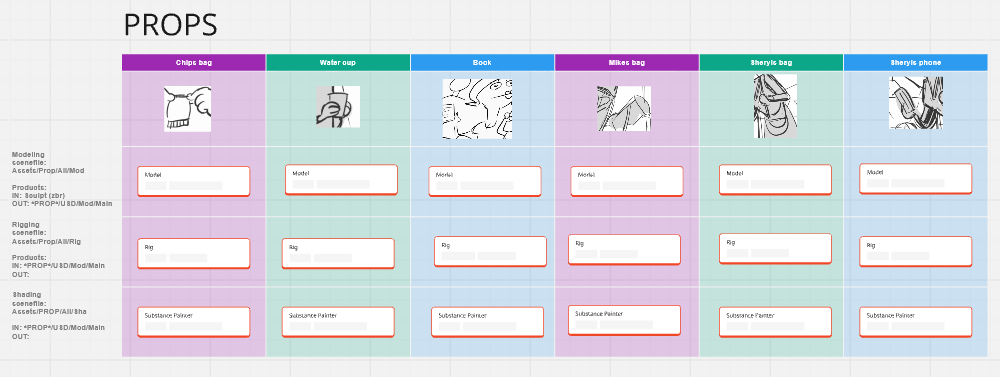
Task: Open Substance Painter card under Sheryls bag
Action: coord(776,322)
